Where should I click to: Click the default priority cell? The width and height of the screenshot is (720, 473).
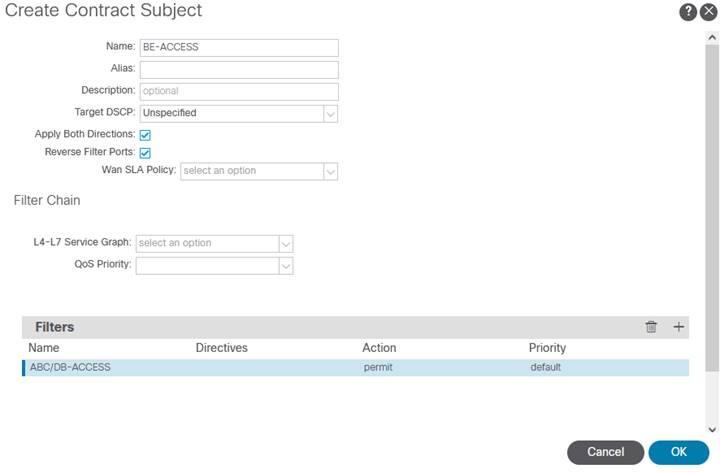pos(546,367)
